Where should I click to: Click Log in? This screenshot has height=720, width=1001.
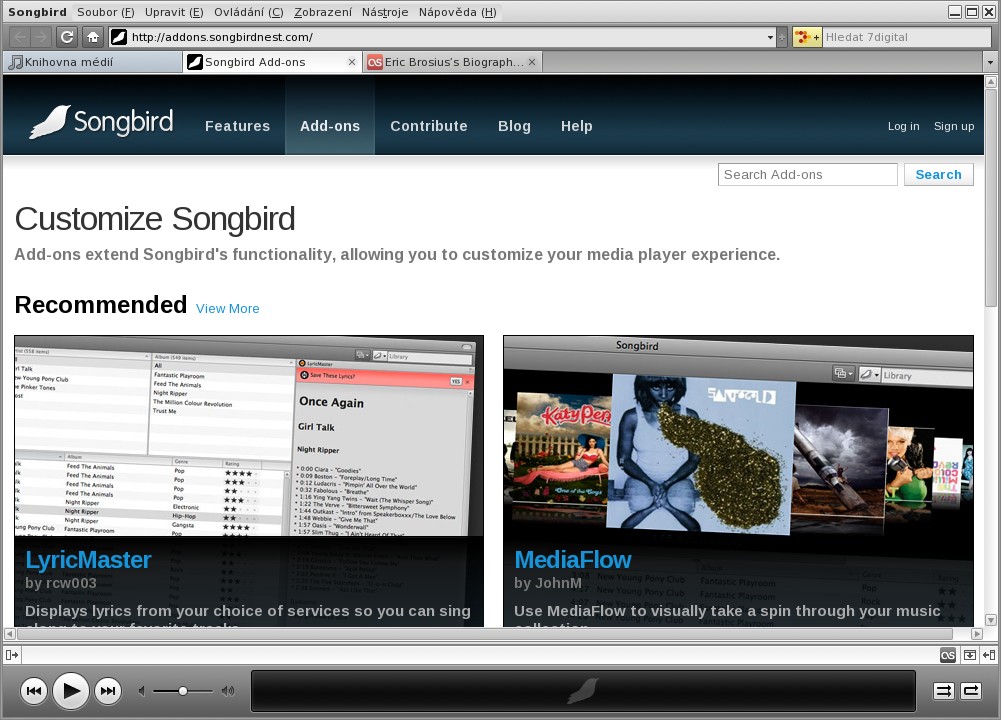tap(903, 126)
